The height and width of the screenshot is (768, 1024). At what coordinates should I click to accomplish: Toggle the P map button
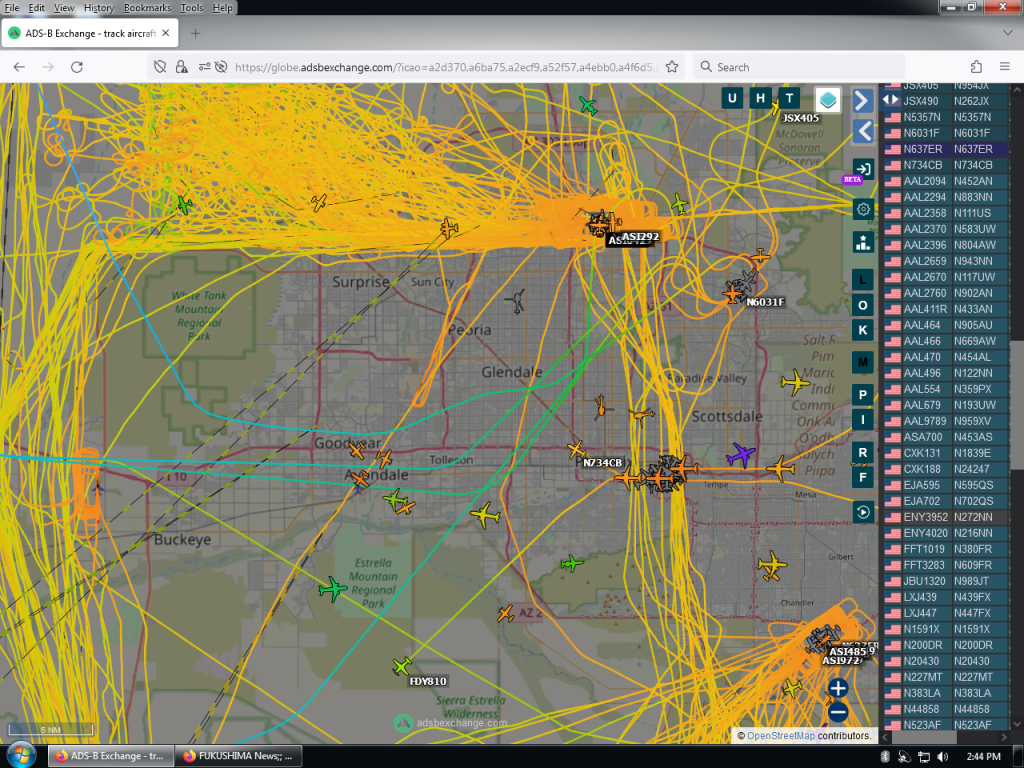(863, 394)
